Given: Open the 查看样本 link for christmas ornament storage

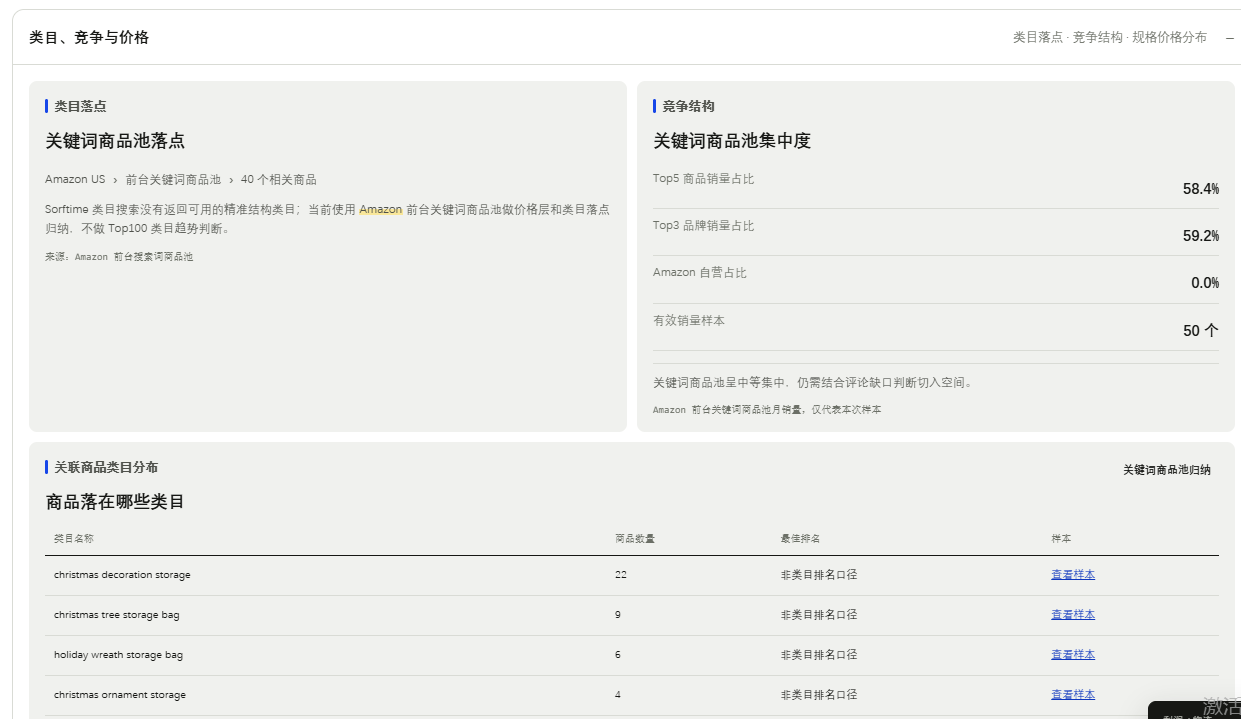Looking at the screenshot, I should click(x=1073, y=695).
